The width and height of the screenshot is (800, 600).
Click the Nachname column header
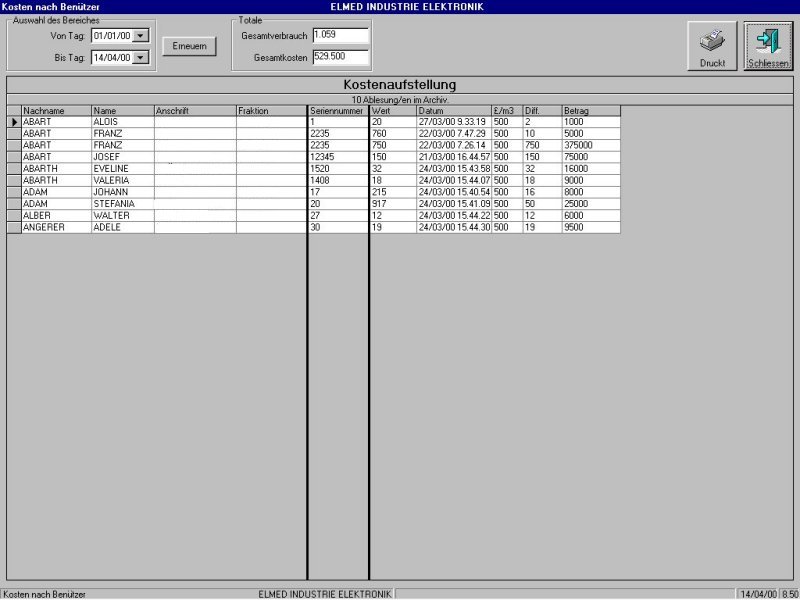click(56, 111)
